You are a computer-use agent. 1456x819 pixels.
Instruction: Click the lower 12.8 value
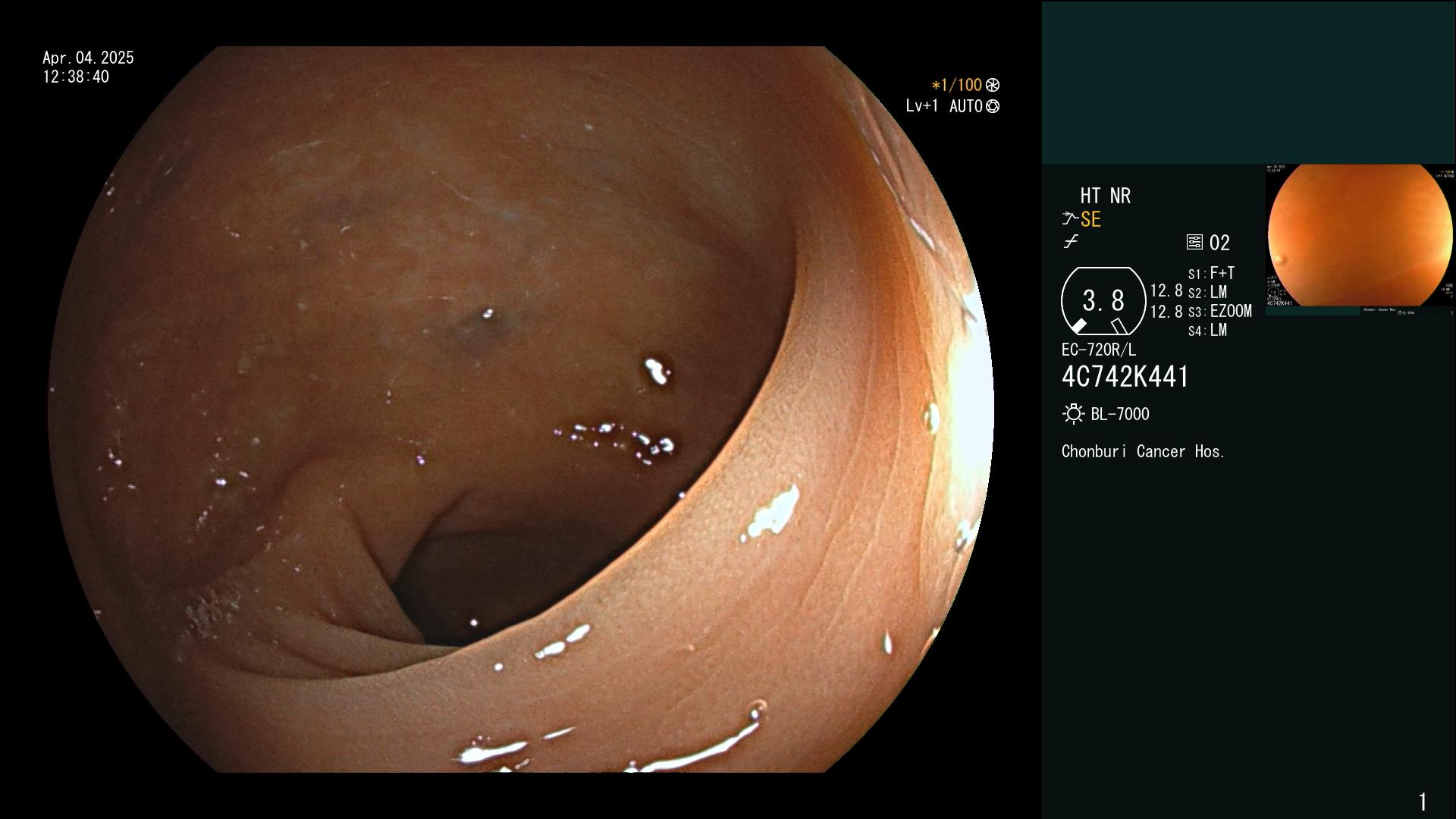point(1166,312)
